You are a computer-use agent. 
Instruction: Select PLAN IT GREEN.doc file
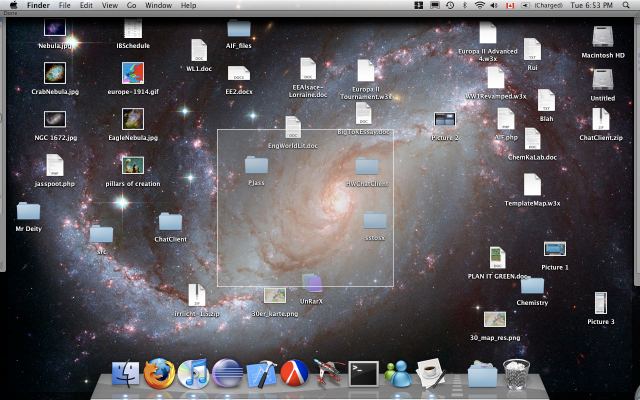497,258
